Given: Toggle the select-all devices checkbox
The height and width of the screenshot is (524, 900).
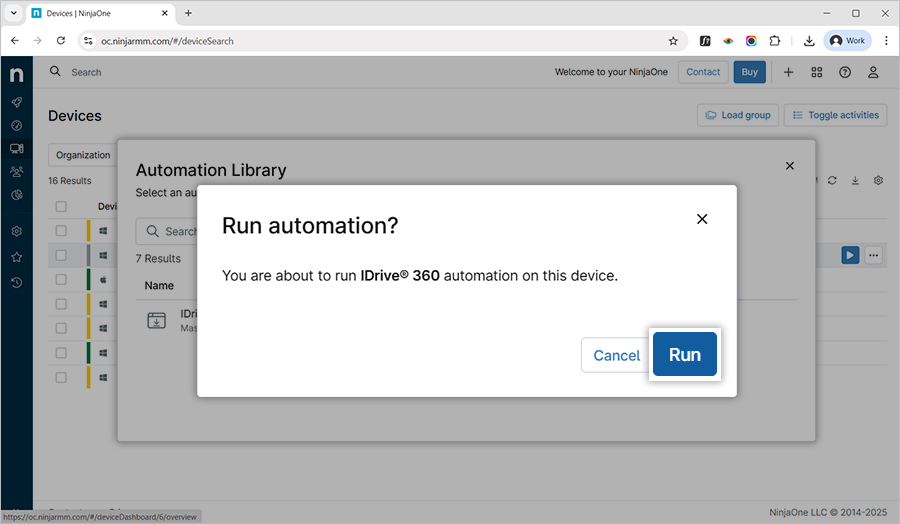Looking at the screenshot, I should coord(61,206).
